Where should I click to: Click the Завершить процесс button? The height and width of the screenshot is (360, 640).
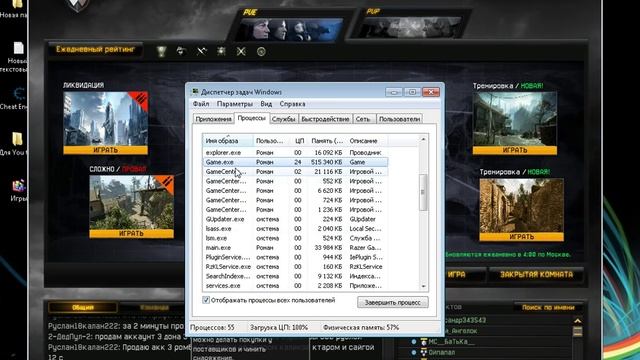coord(393,302)
